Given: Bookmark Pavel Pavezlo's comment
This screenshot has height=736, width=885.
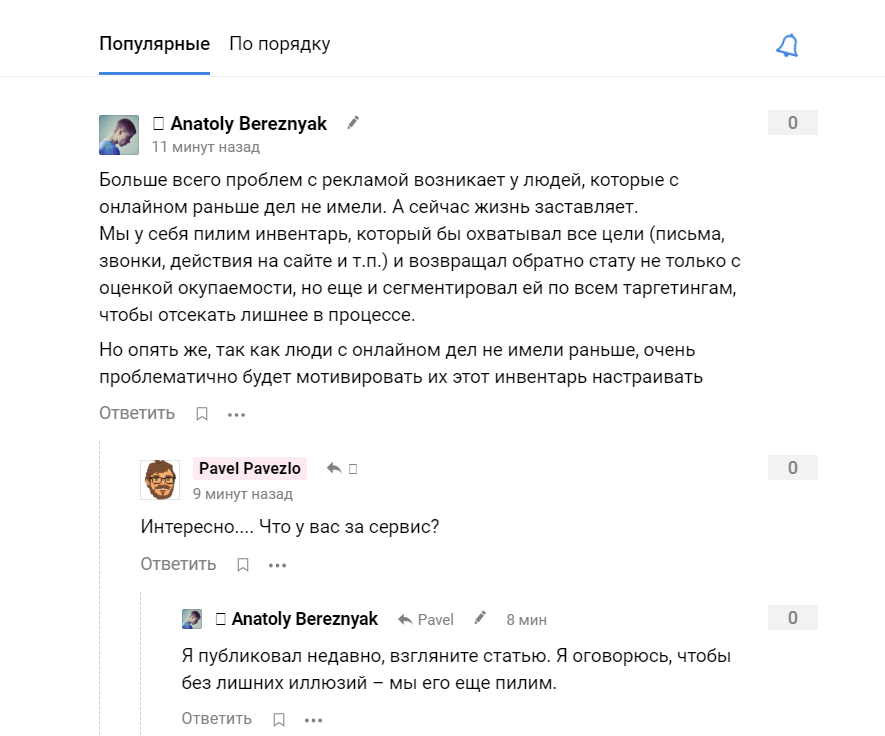Looking at the screenshot, I should click(242, 565).
